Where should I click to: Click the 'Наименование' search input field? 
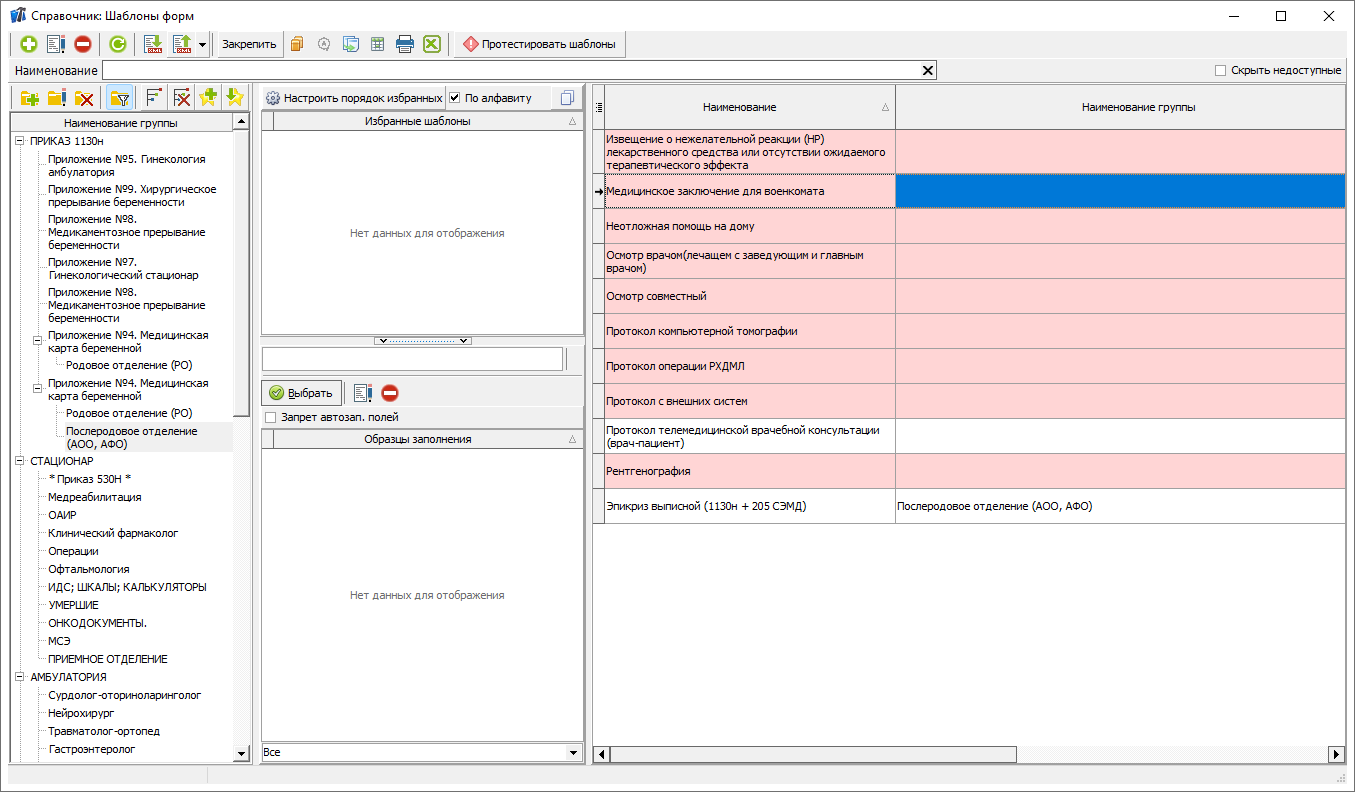click(x=510, y=70)
